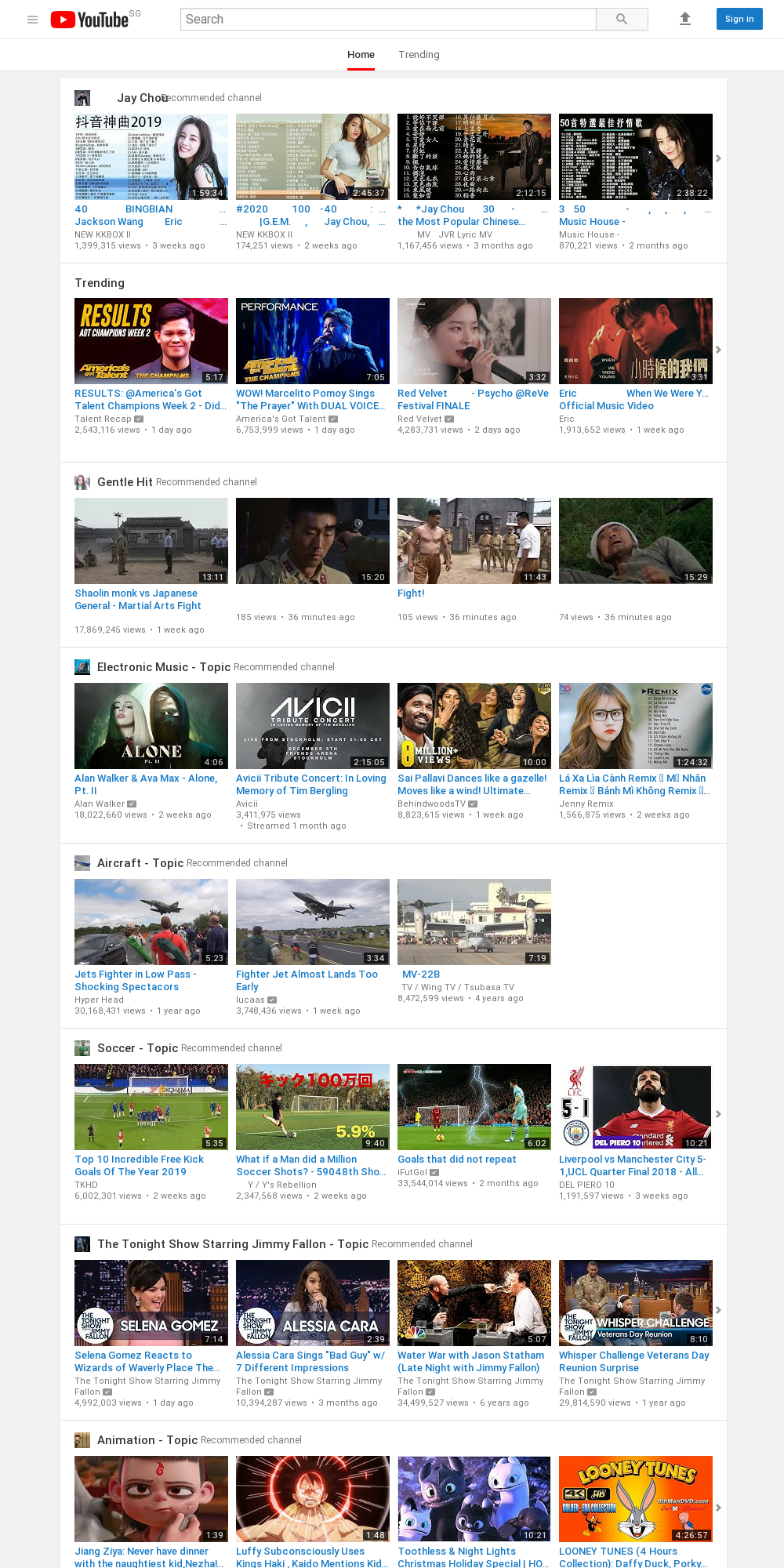Image resolution: width=784 pixels, height=1568 pixels.
Task: Switch to the Home tab
Action: point(361,55)
